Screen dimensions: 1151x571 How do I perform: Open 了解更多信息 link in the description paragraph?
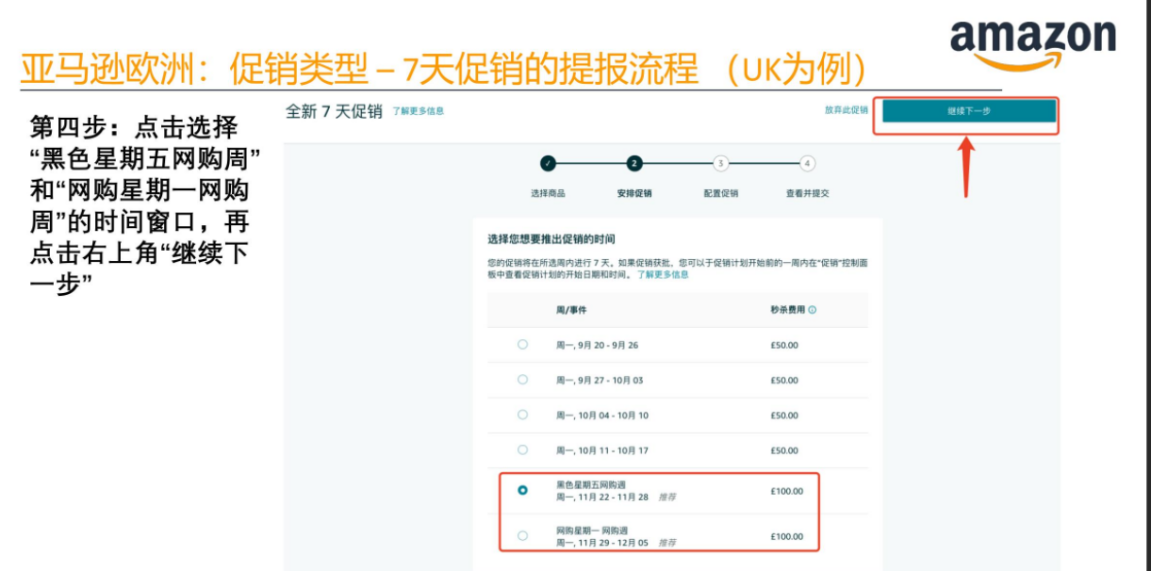tap(663, 274)
